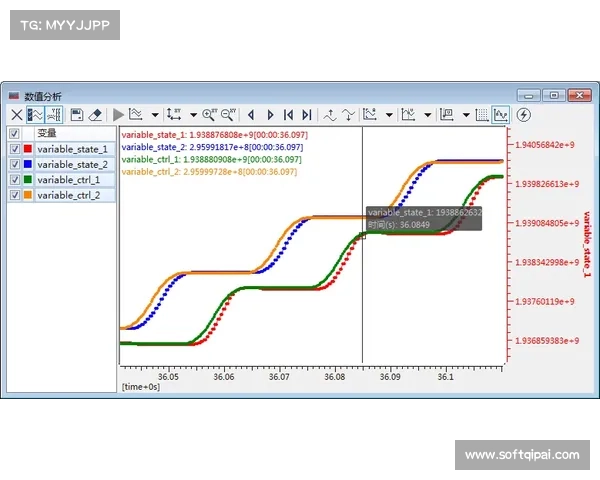Viewport: 600px width, 480px height.
Task: Close the 数值分析 window
Action: 580,95
